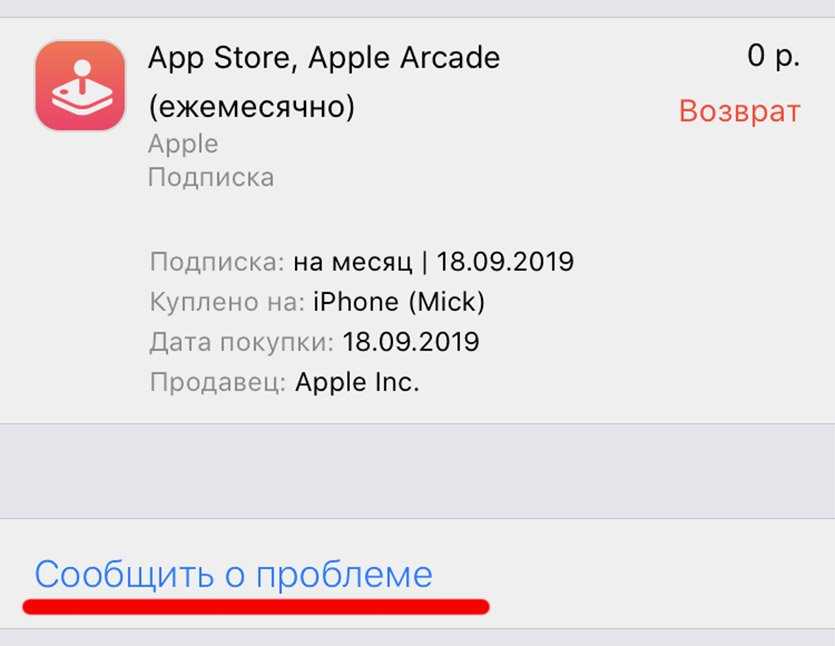Select the 'Подписка:' field label in details
This screenshot has width=835, height=646.
pyautogui.click(x=217, y=262)
